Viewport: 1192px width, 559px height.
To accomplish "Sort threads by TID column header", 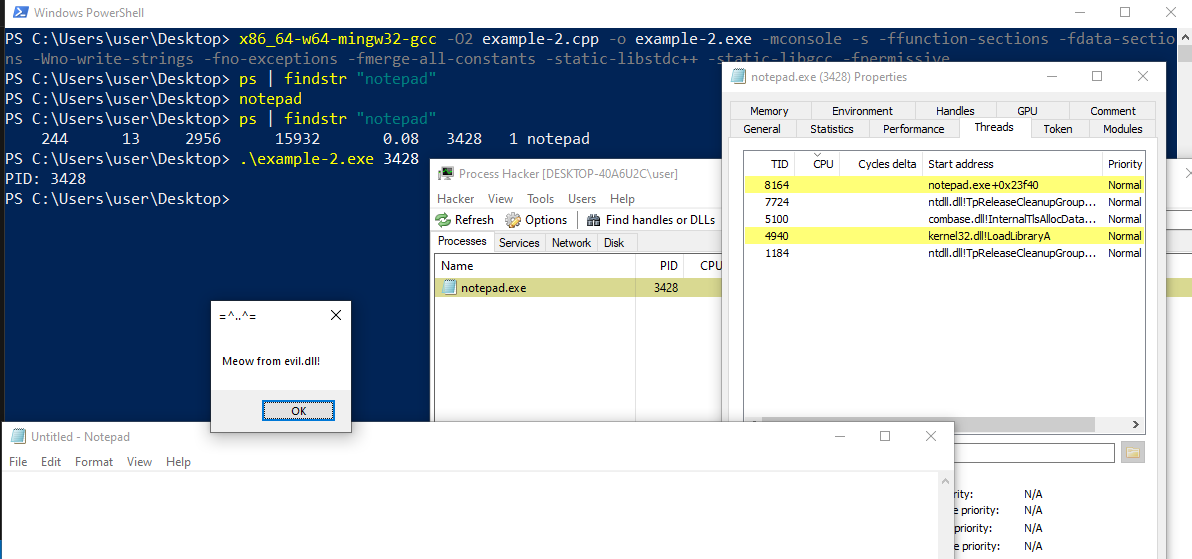I will pos(770,164).
